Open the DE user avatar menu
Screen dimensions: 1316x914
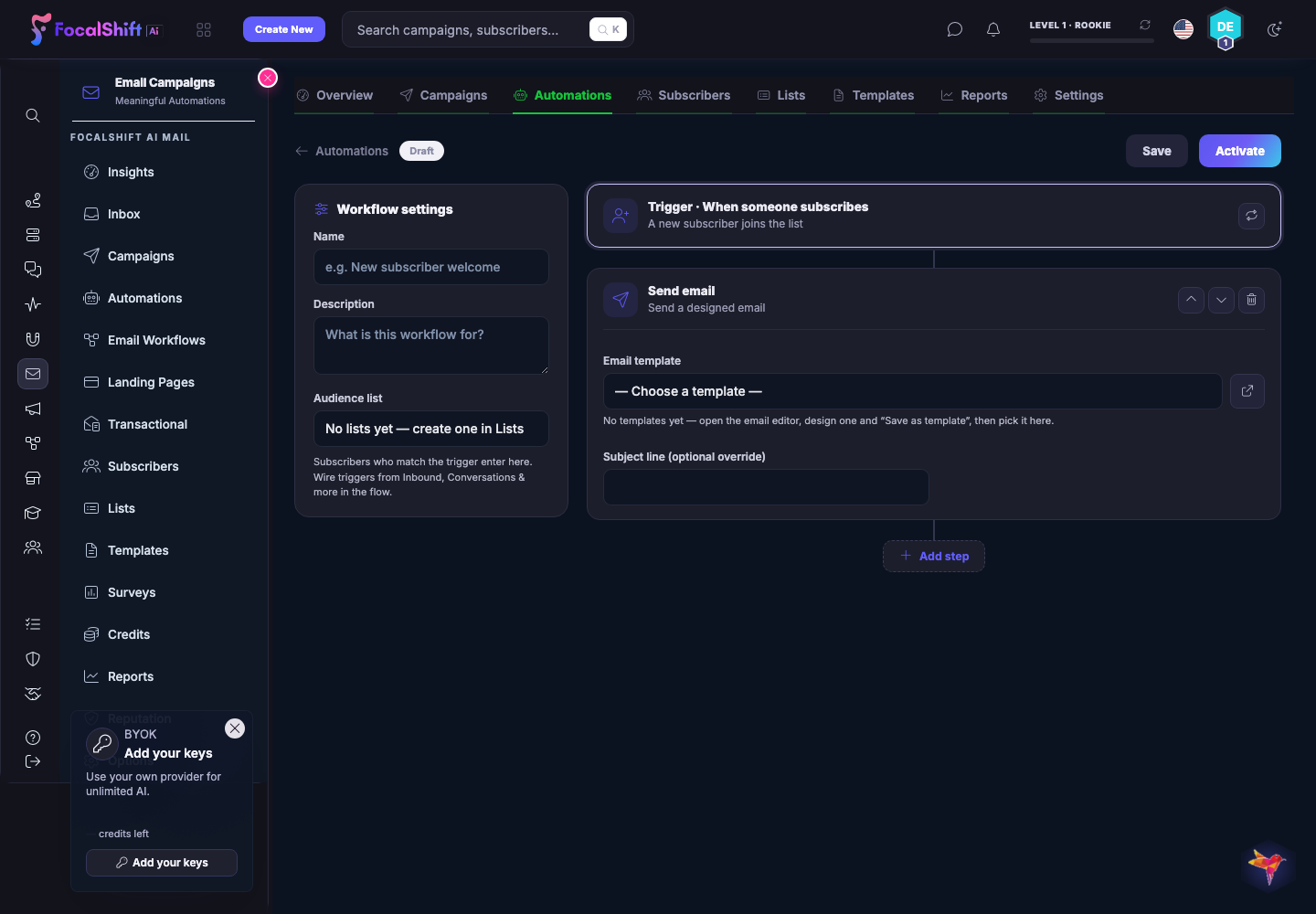(1226, 28)
